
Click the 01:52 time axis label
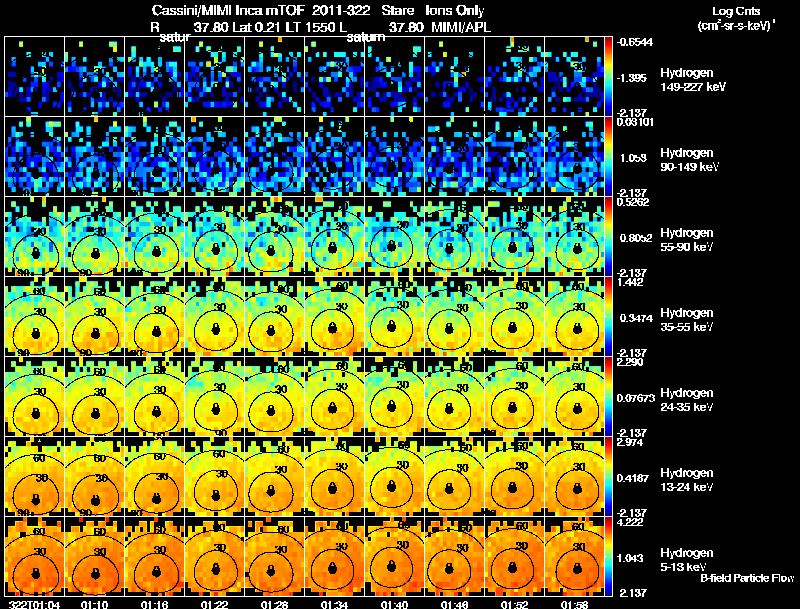[x=514, y=604]
